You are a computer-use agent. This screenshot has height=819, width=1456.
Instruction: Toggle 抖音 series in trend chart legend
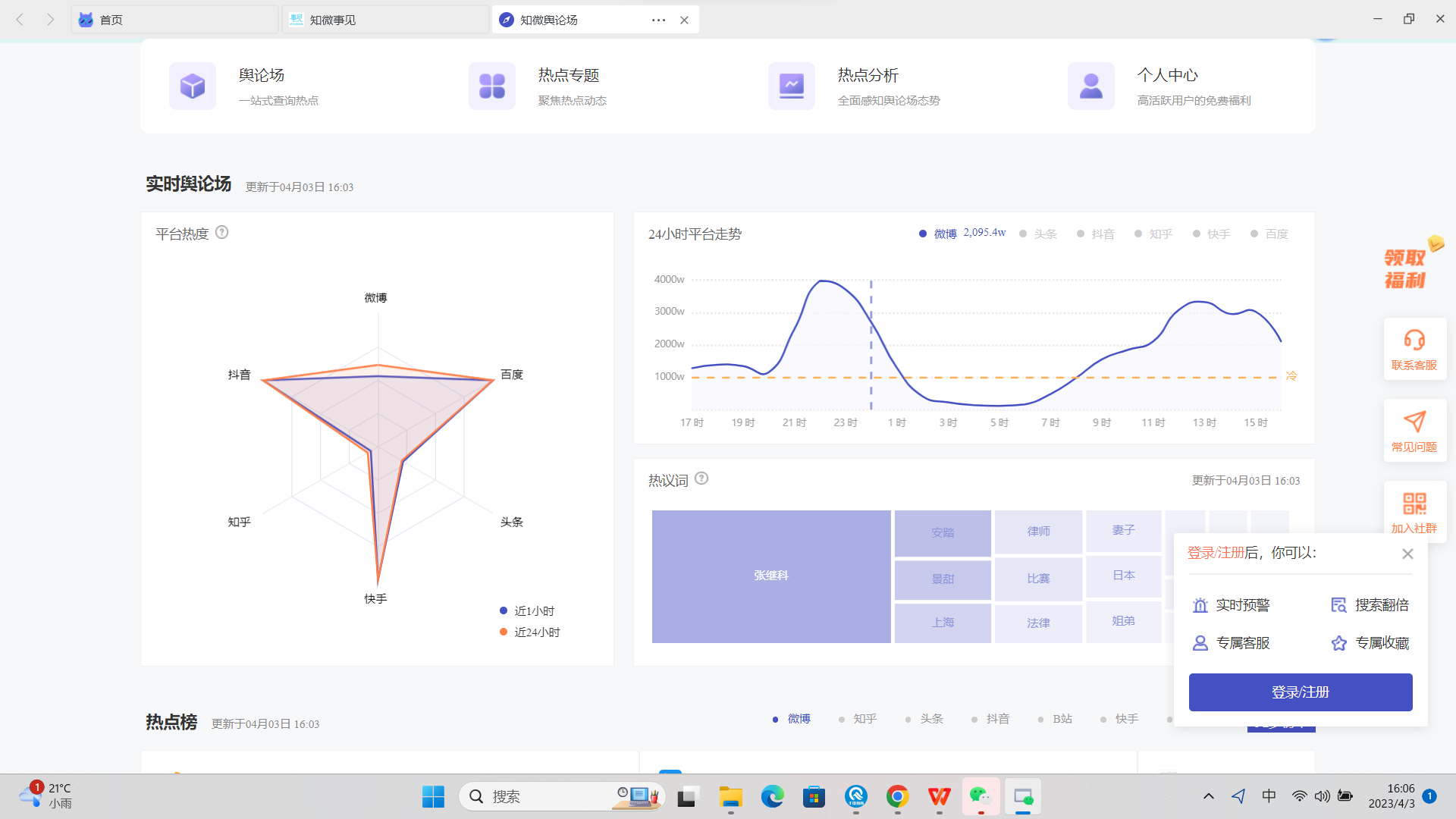(1095, 234)
